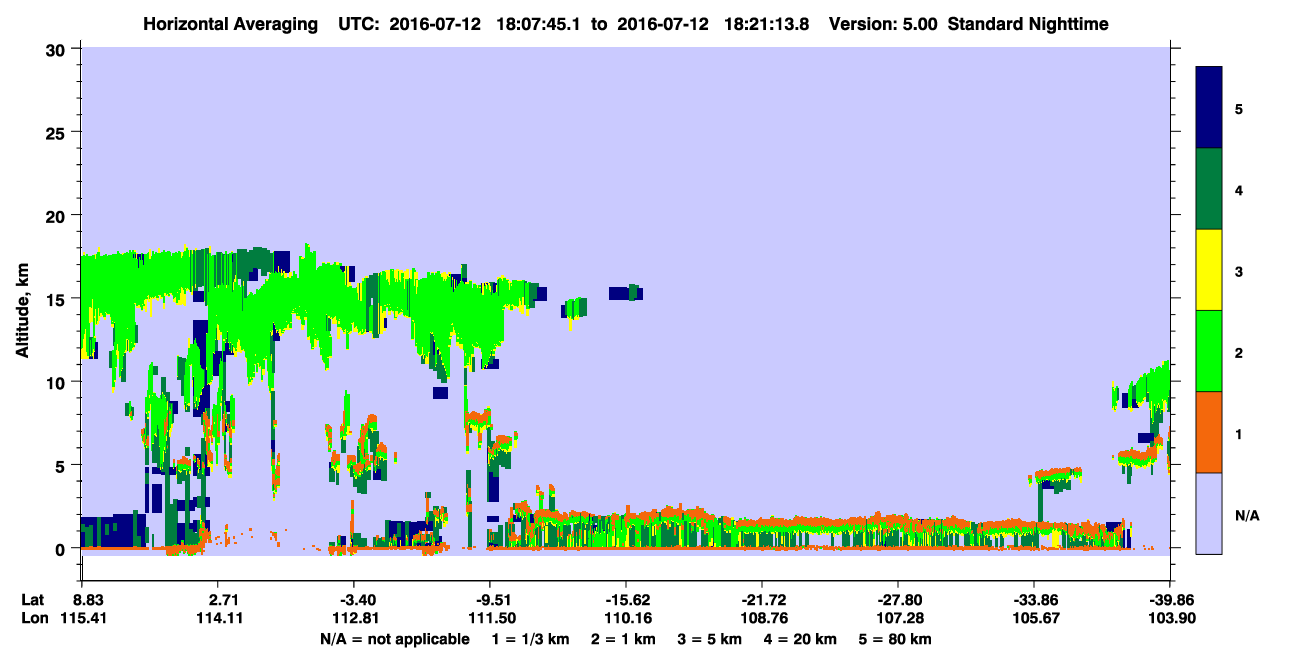
Task: Click the altitude tick label 10
Action: click(57, 382)
